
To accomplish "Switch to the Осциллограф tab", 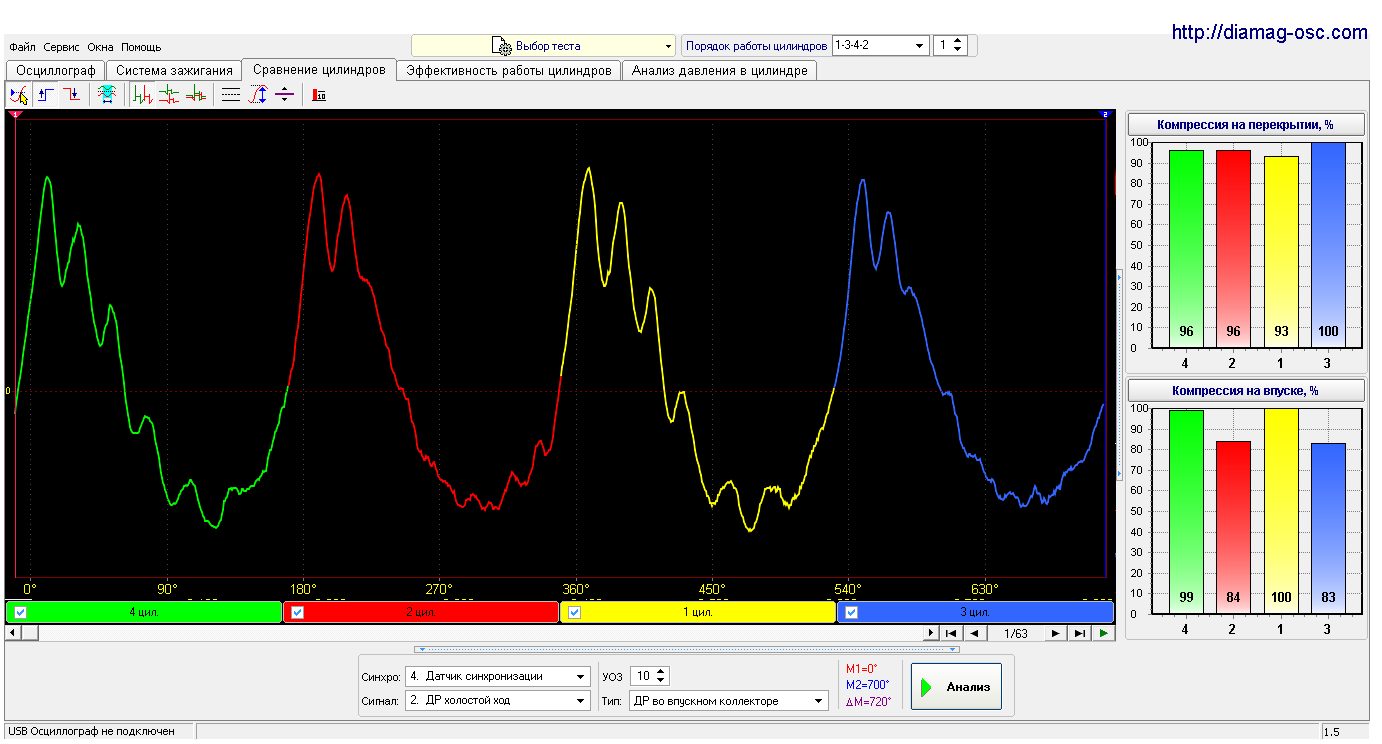I will pos(56,71).
